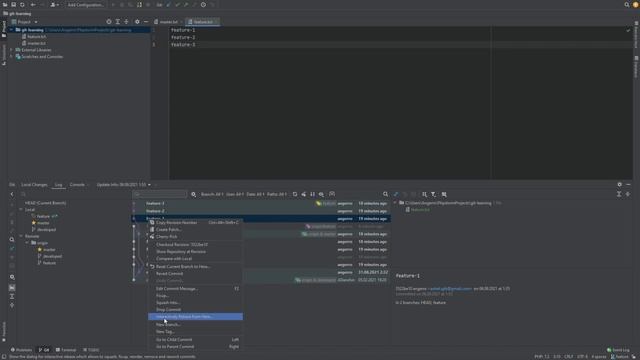This screenshot has width=640, height=360.
Task: Click Find magnifier icon in log
Action: click(385, 194)
